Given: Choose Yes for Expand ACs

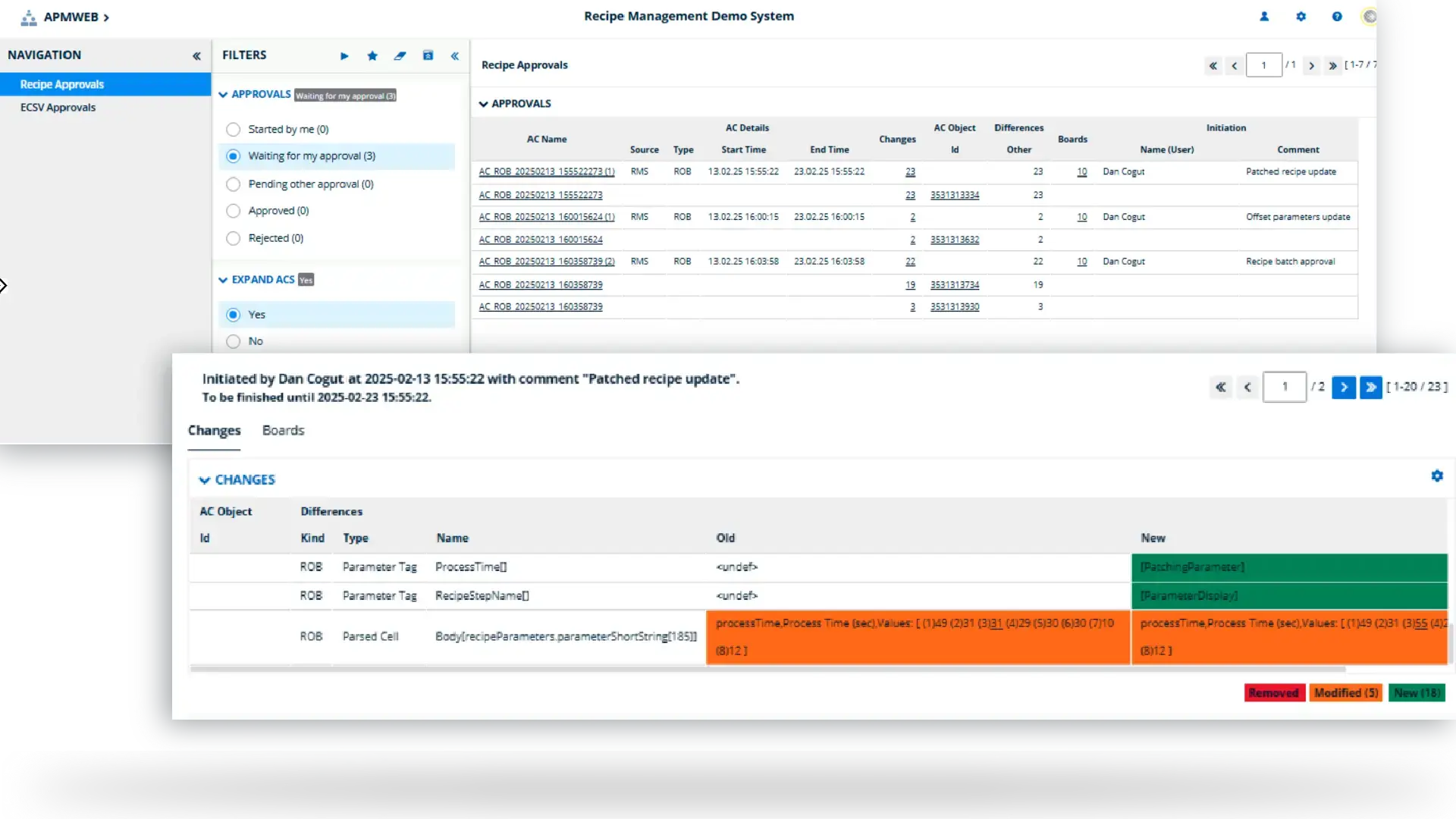Looking at the screenshot, I should point(337,315).
